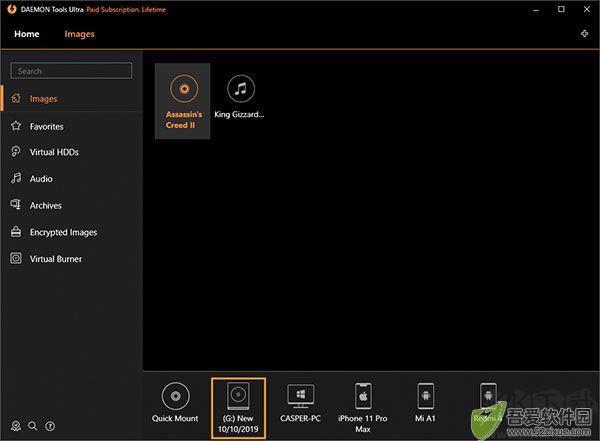This screenshot has width=600, height=441.
Task: Select the iPhone 11 Pro Max device
Action: point(363,408)
